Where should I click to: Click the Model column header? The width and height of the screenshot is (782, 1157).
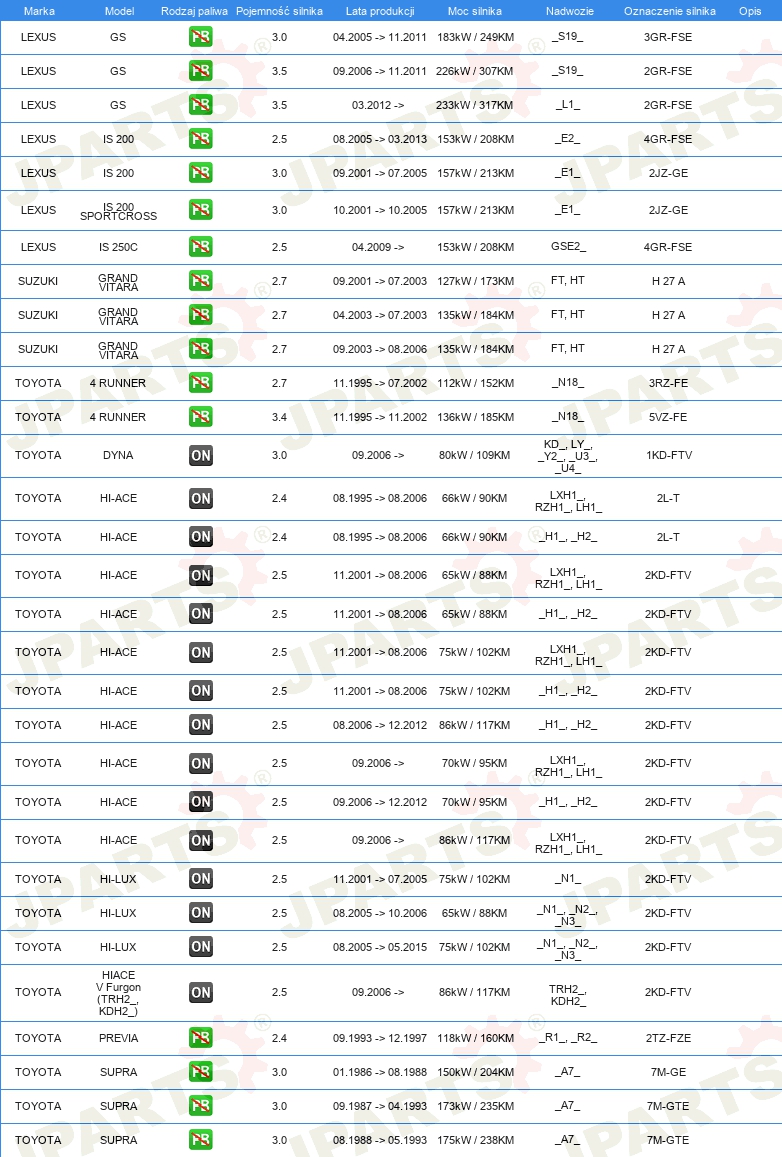120,11
